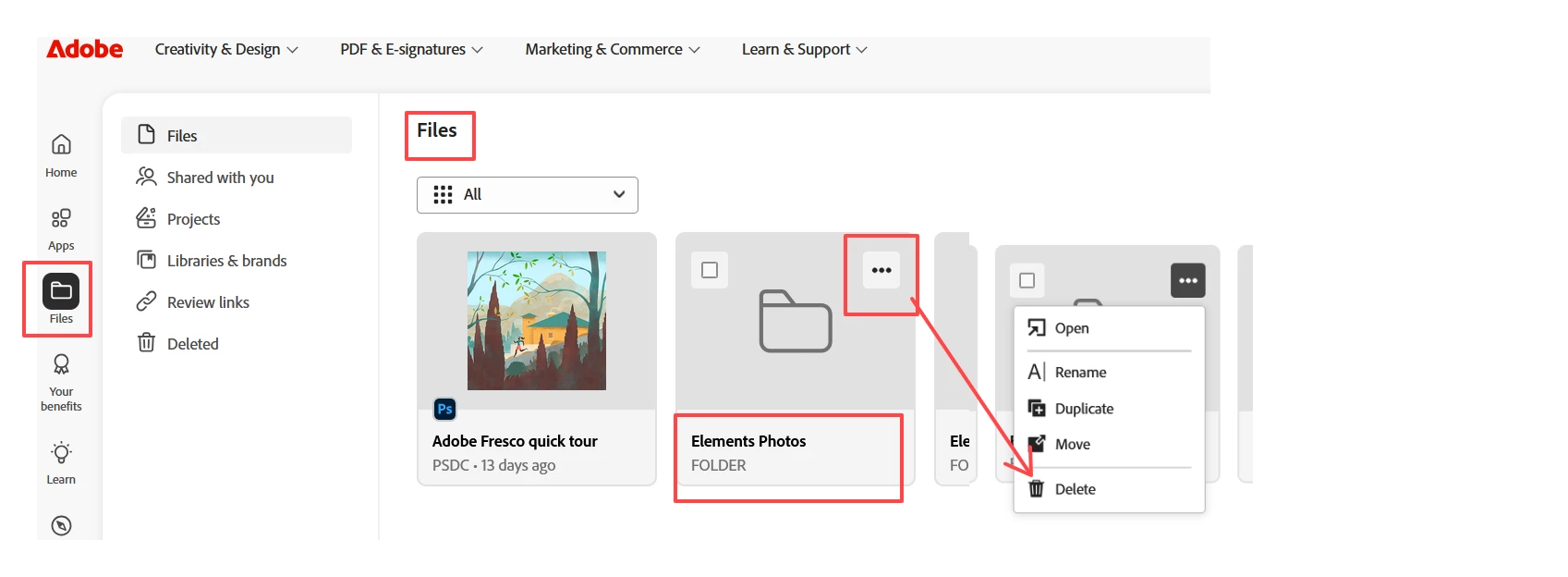Screen dimensions: 1568x577
Task: Tick the checkbox on the card with the open menu
Action: tap(1027, 280)
